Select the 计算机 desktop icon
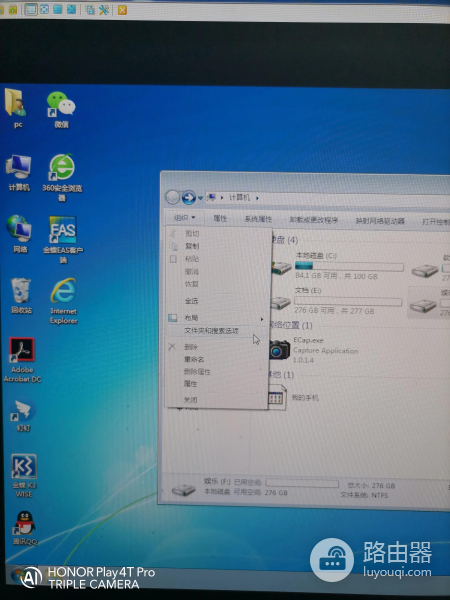 pos(19,172)
